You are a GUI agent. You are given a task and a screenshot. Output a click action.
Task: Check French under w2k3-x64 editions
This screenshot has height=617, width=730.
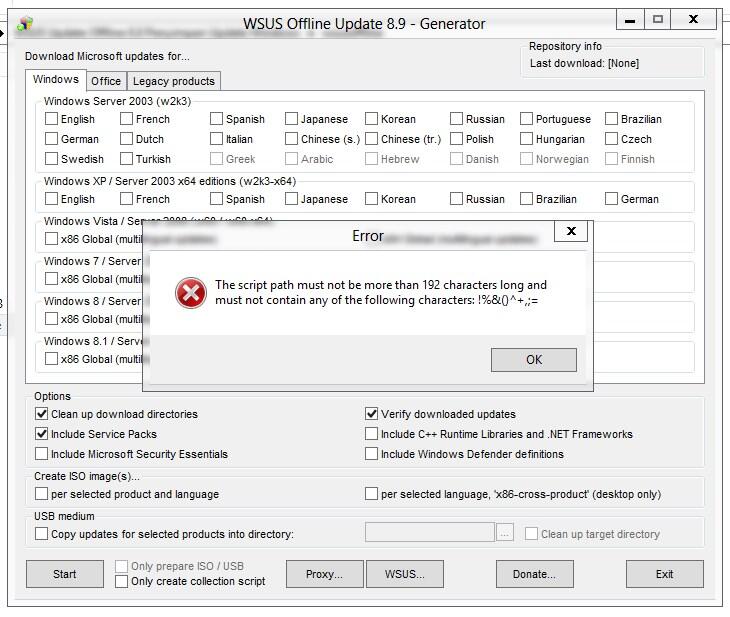[x=126, y=199]
